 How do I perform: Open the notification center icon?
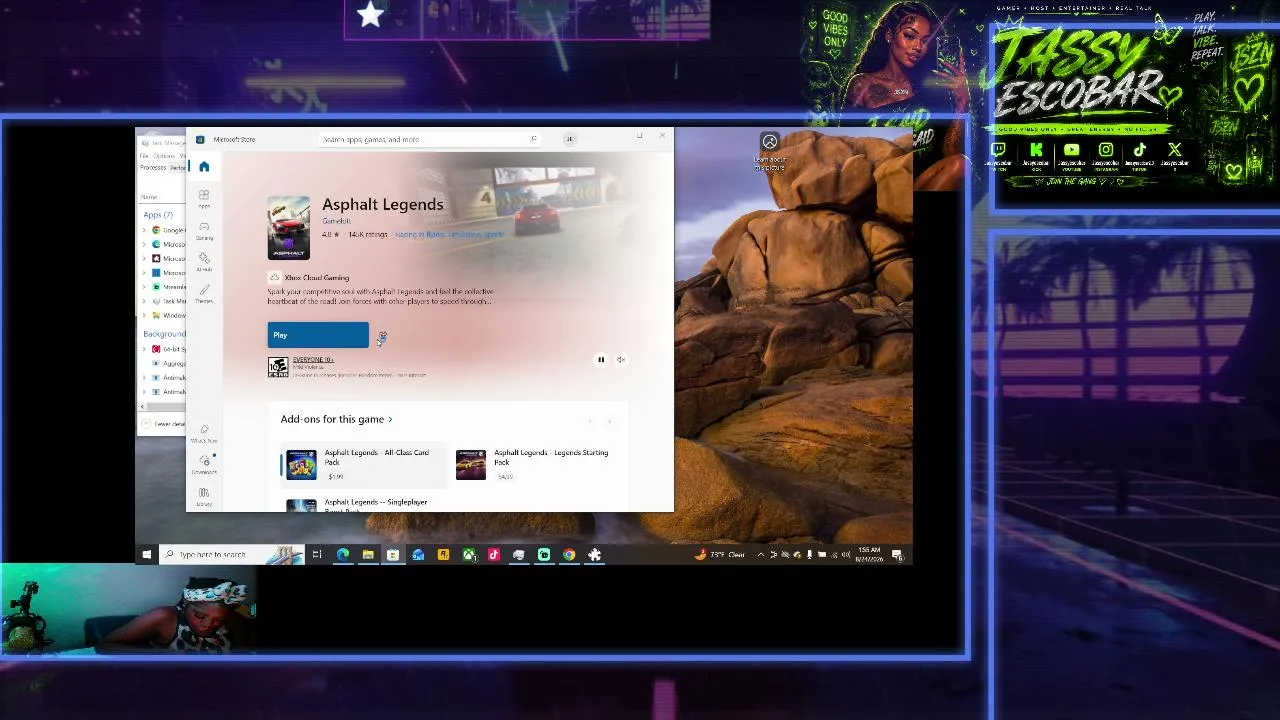pyautogui.click(x=897, y=555)
